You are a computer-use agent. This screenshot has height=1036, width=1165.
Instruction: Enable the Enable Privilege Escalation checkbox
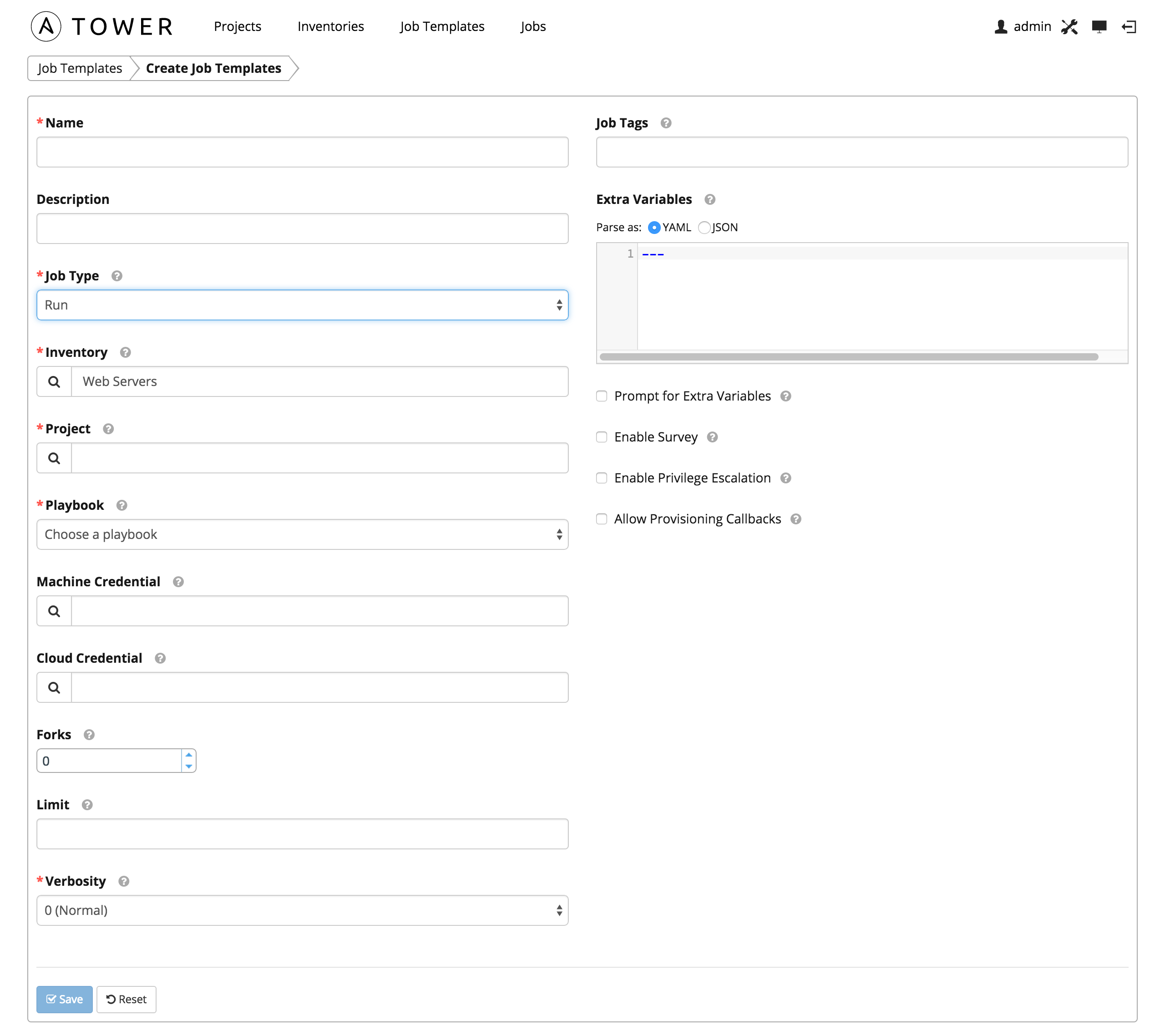[601, 478]
